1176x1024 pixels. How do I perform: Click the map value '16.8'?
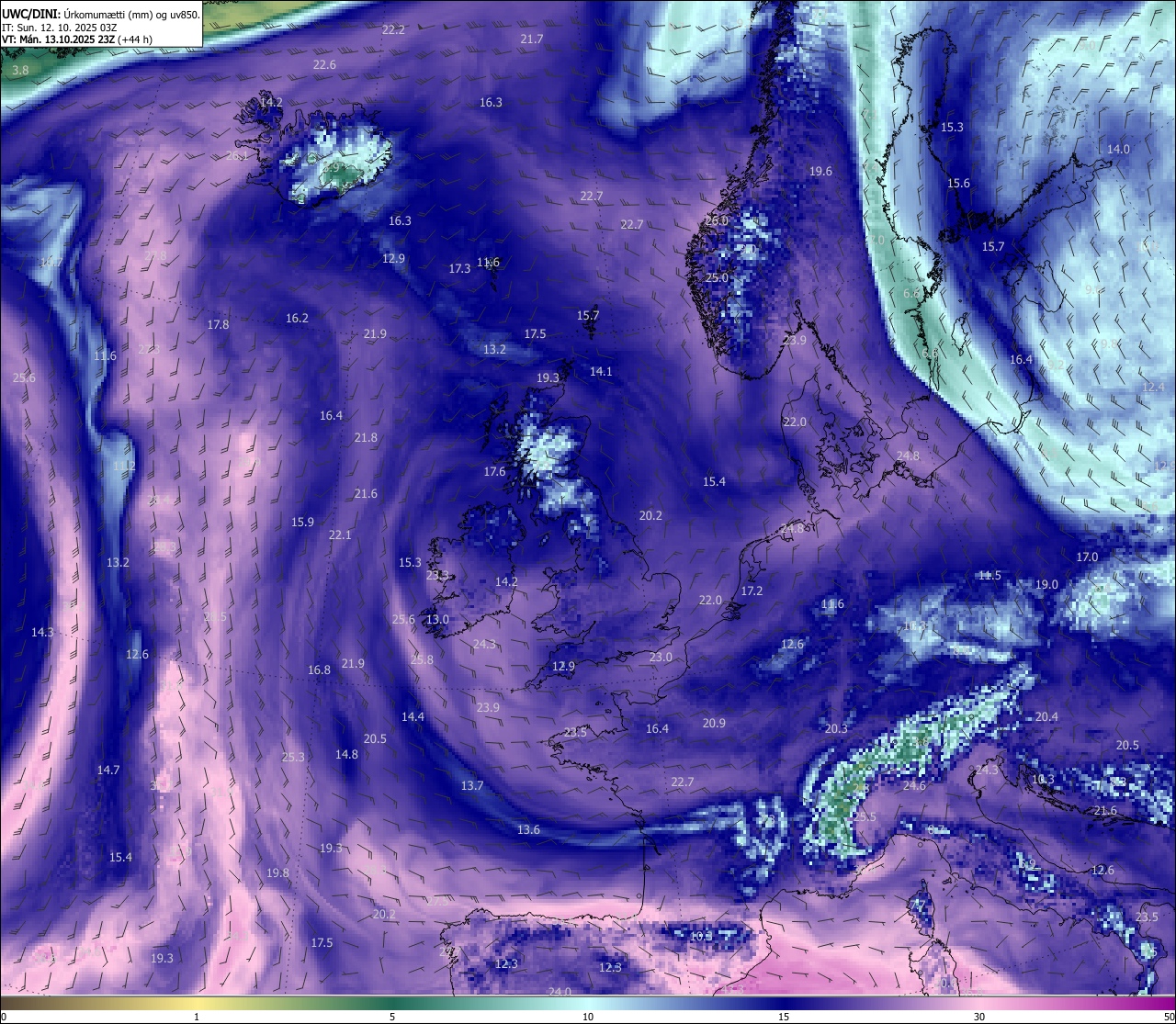[x=319, y=670]
